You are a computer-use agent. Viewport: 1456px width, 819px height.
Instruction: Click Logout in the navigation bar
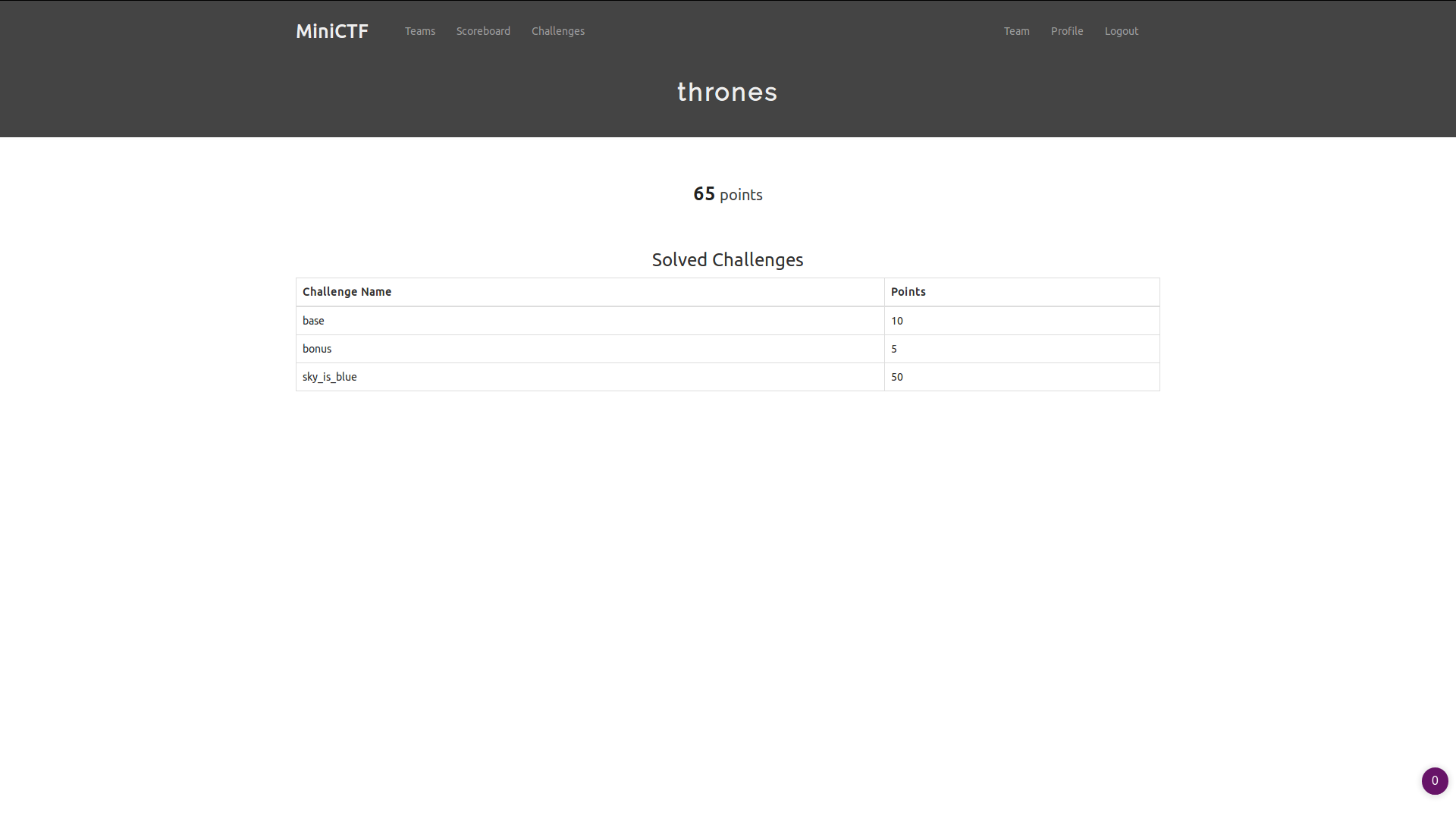coord(1121,31)
